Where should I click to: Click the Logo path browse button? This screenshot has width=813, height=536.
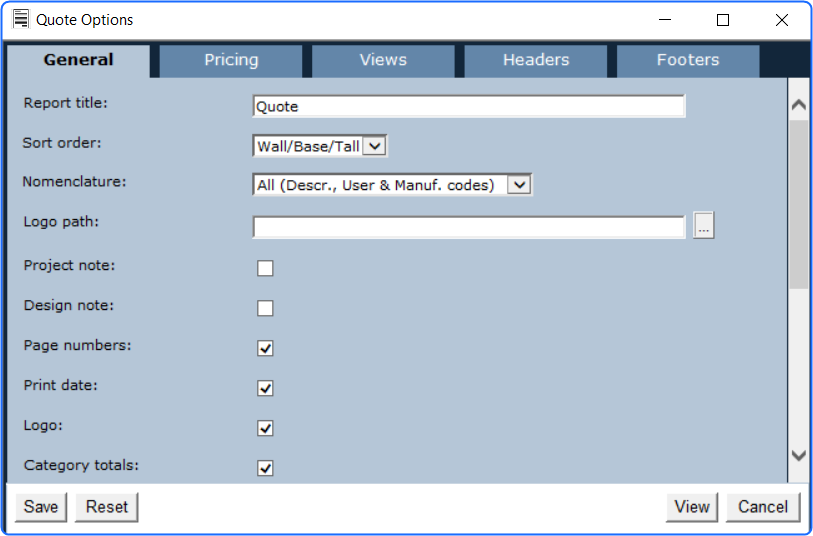tap(704, 227)
